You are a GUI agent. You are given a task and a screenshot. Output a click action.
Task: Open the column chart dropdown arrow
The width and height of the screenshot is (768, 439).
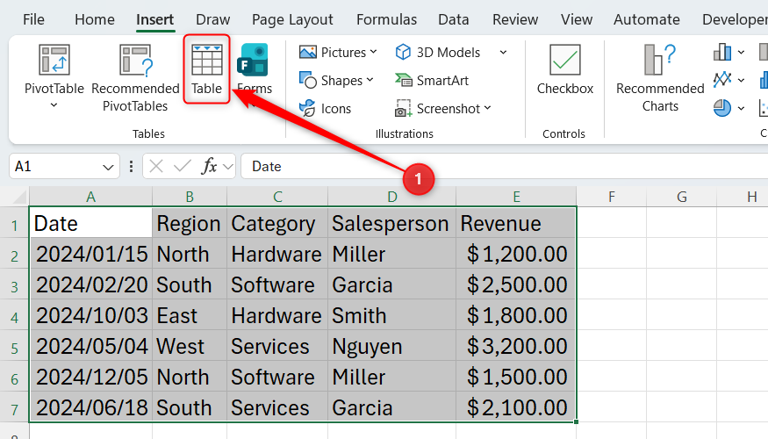[741, 52]
